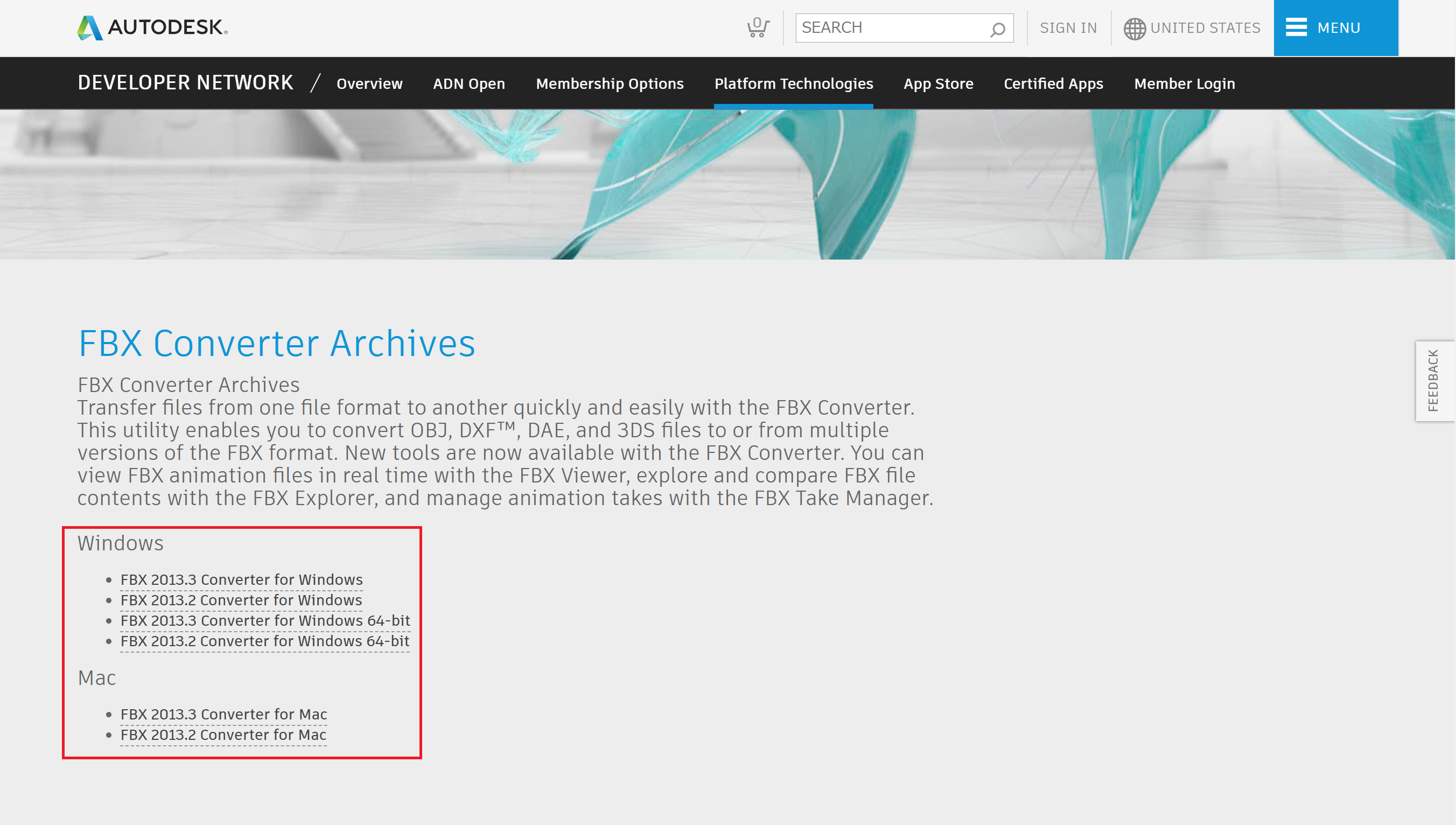Screen dimensions: 1456x825
Task: Click the SIGN IN link
Action: pos(1068,28)
